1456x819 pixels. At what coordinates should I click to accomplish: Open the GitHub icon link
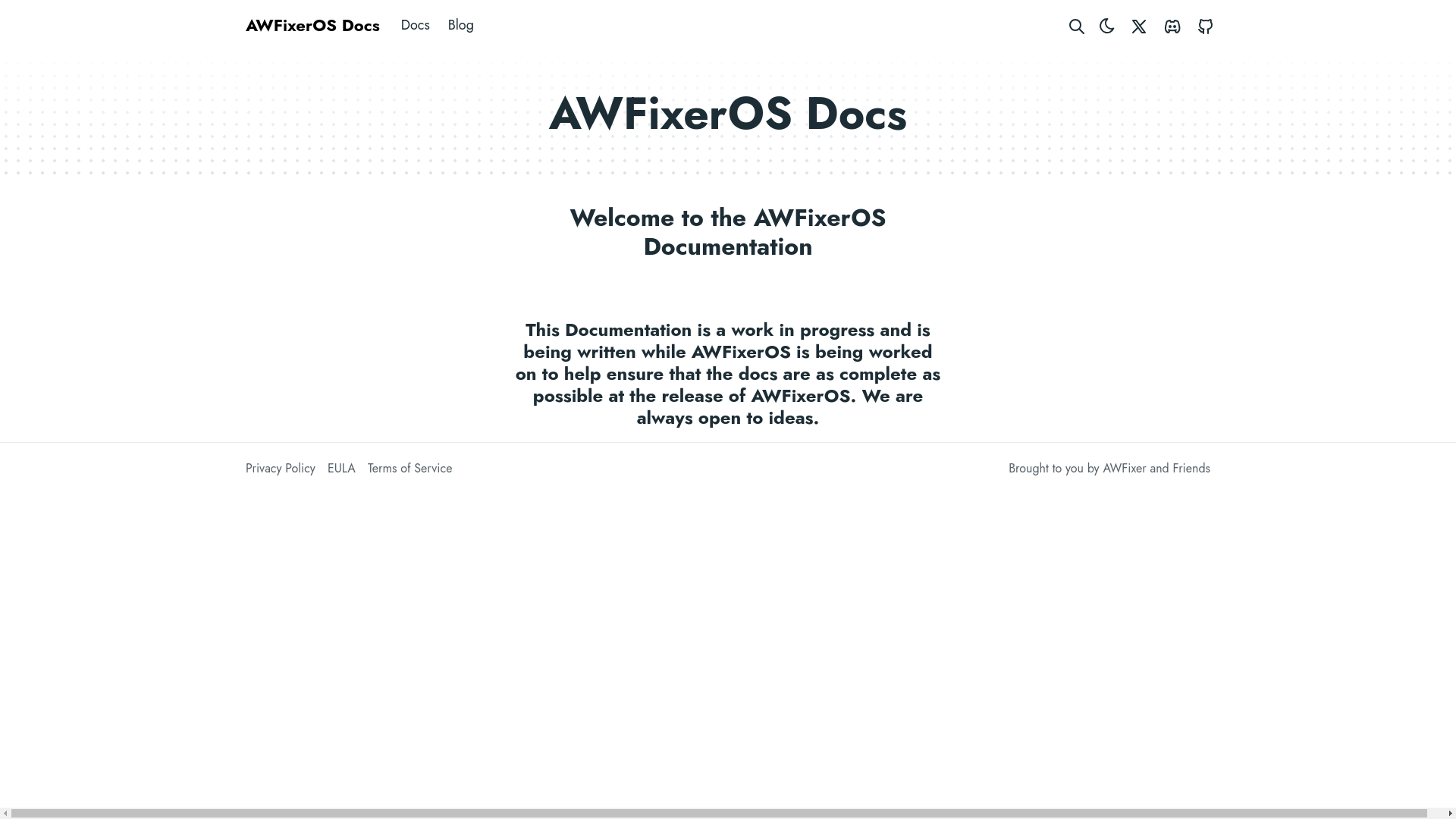point(1205,27)
